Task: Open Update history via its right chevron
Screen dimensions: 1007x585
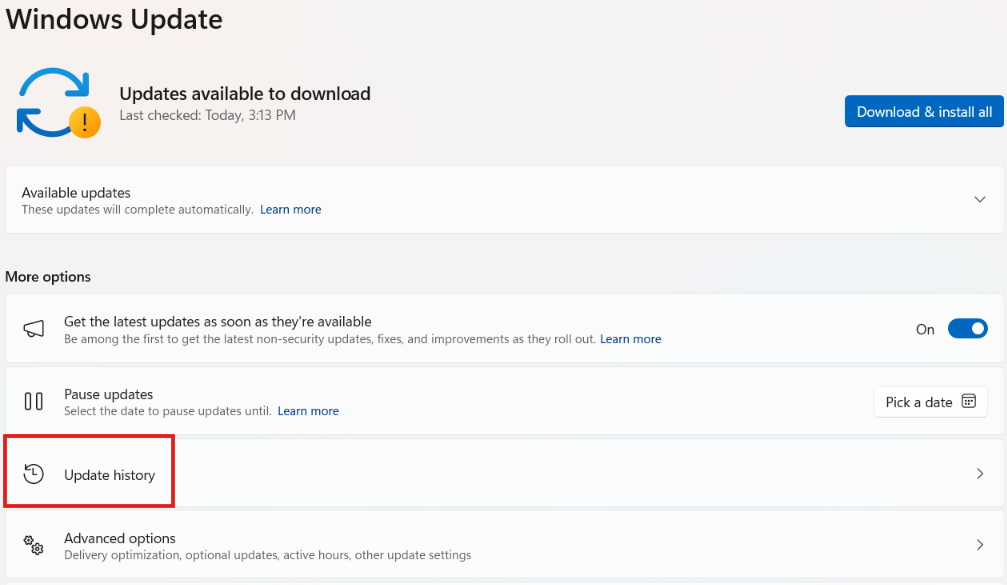Action: coord(980,474)
